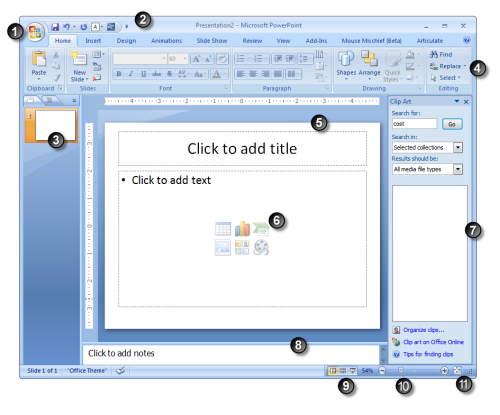This screenshot has width=500, height=415.
Task: Click Insert Picture from File placeholder icon
Action: tap(223, 247)
